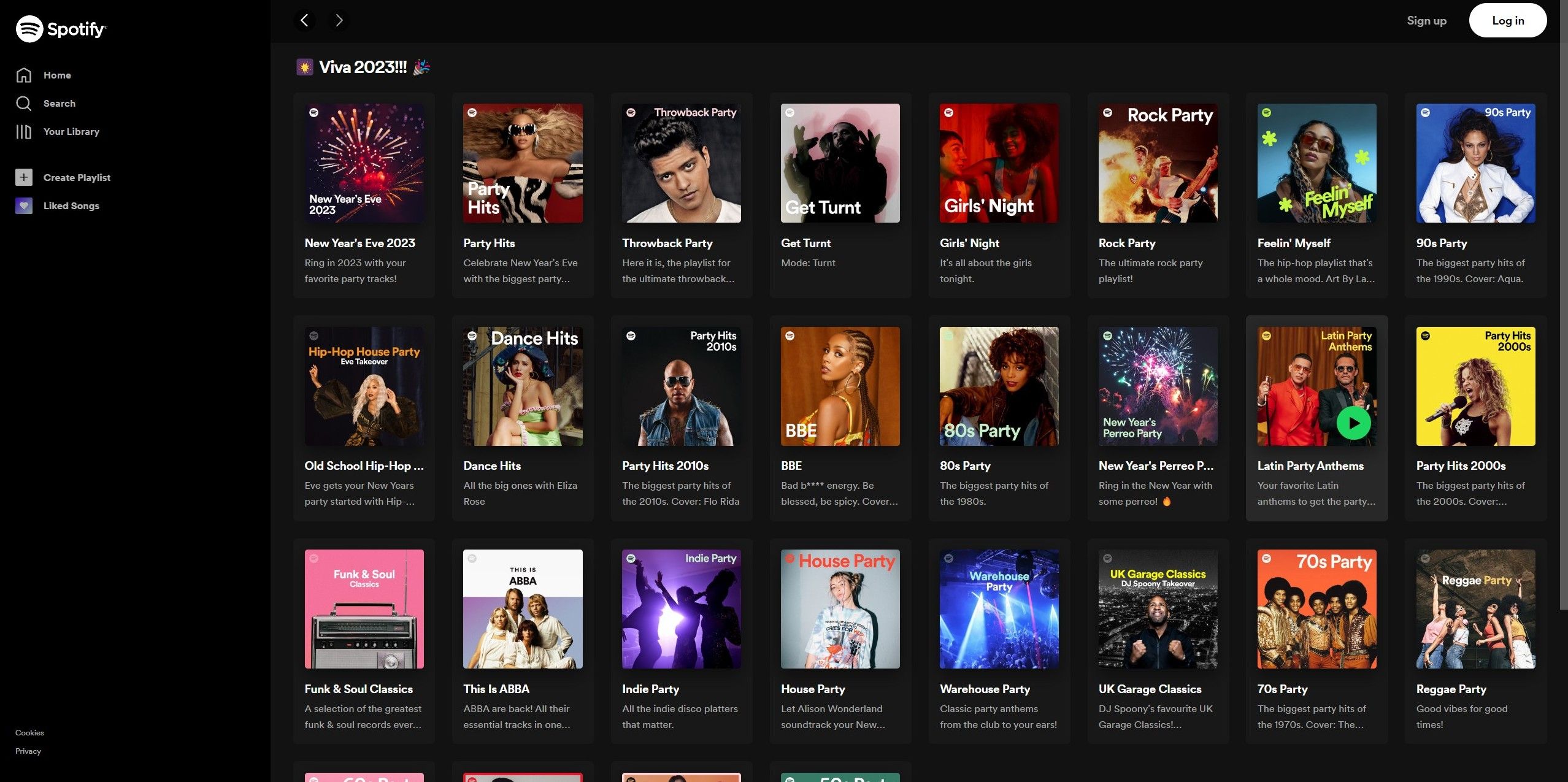Open Your Library in the sidebar
The width and height of the screenshot is (1568, 782).
coord(71,131)
